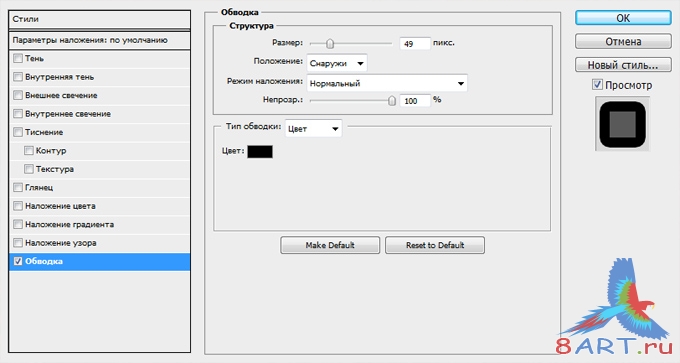Select the Глянец style row label
The image size is (680, 363).
click(39, 187)
